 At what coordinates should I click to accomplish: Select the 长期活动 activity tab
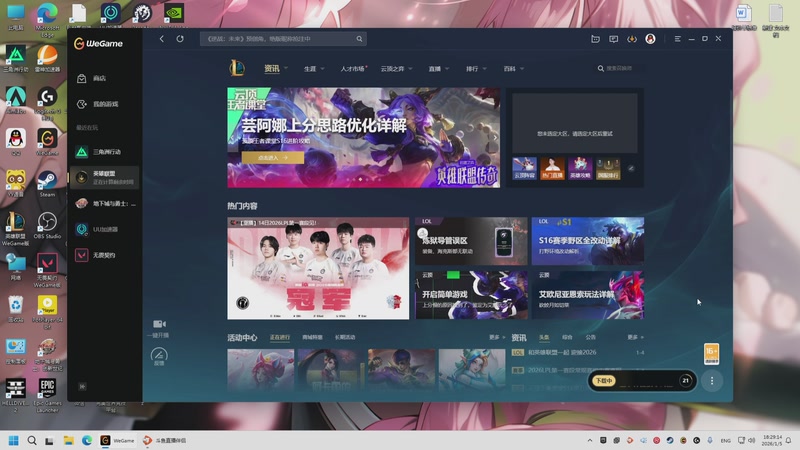(345, 337)
